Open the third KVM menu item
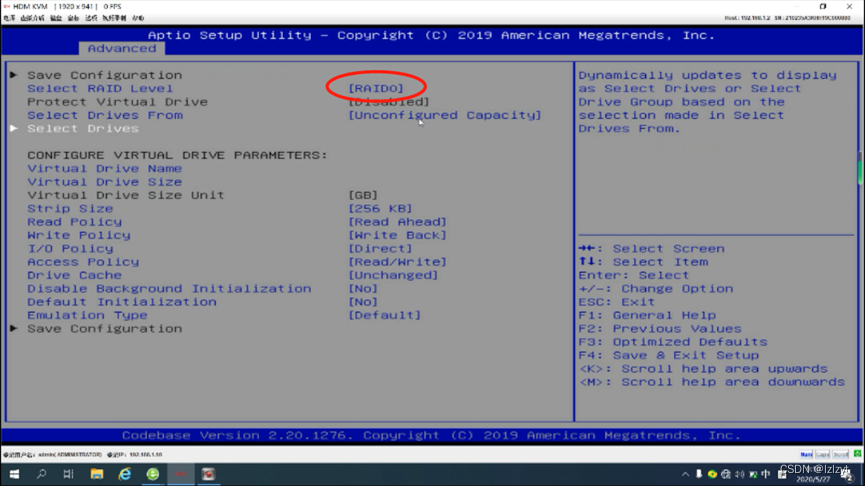The image size is (865, 486). coord(56,18)
